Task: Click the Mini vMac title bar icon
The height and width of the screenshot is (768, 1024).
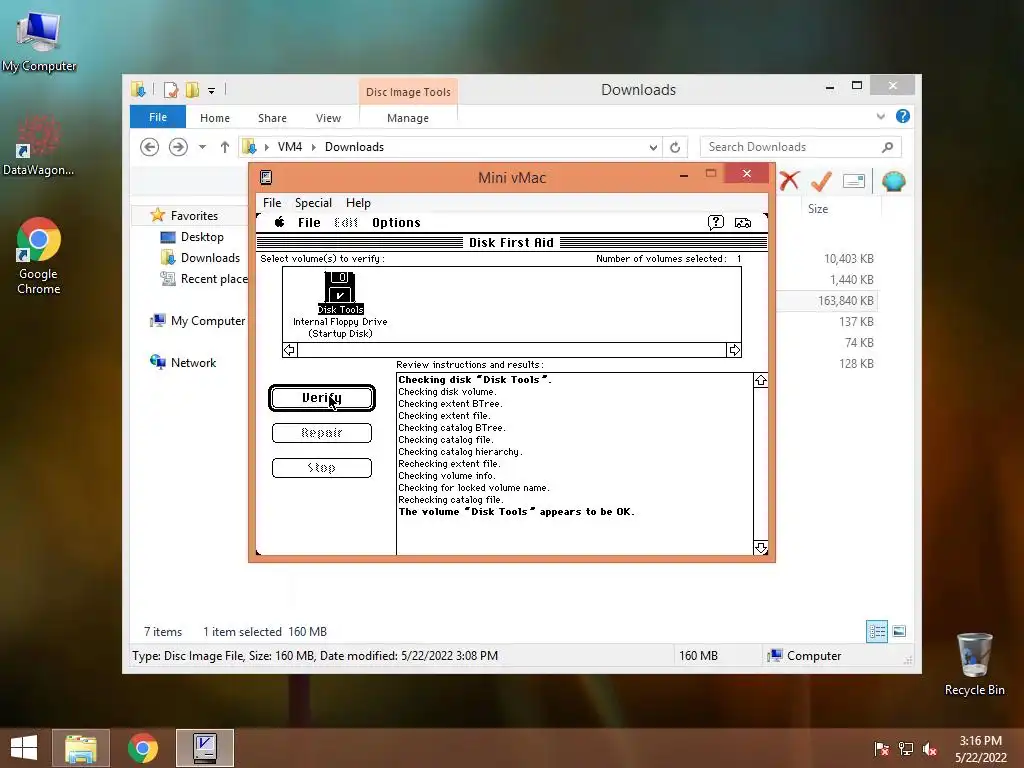Action: 266,177
